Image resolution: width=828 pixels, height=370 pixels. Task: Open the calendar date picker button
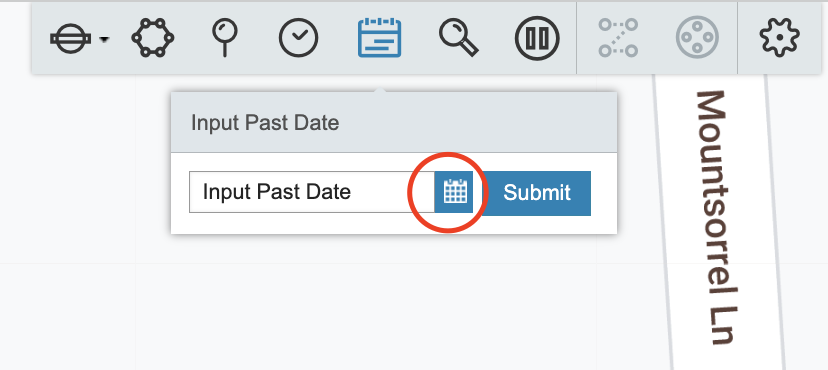[x=454, y=192]
